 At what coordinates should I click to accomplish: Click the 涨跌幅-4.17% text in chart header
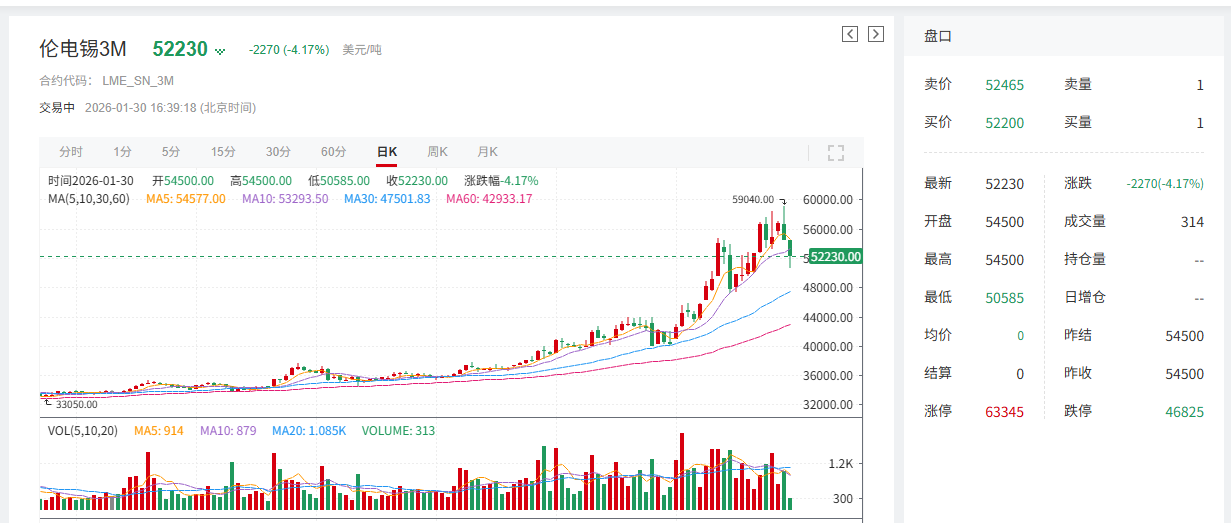click(501, 181)
